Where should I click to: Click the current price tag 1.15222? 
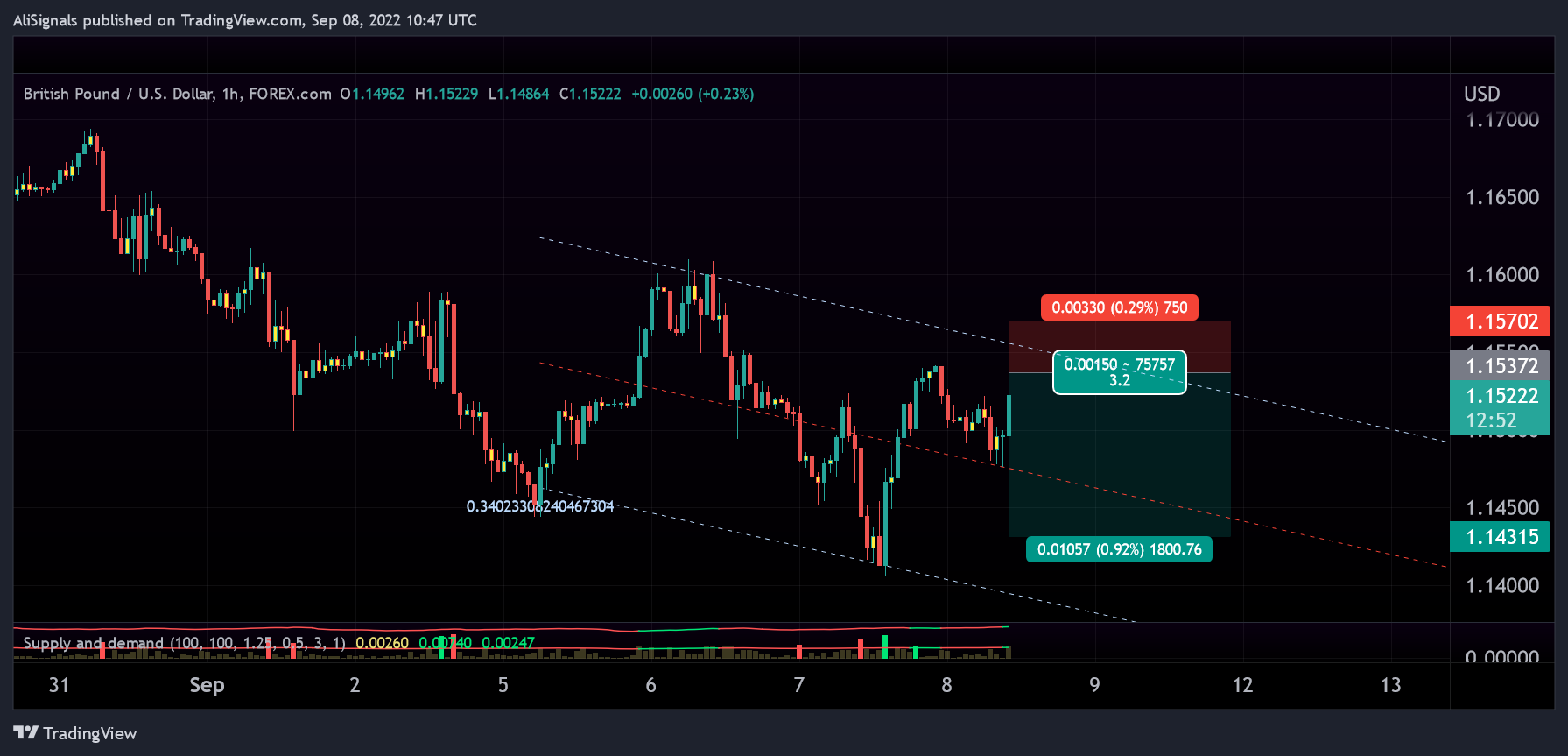pyautogui.click(x=1500, y=396)
